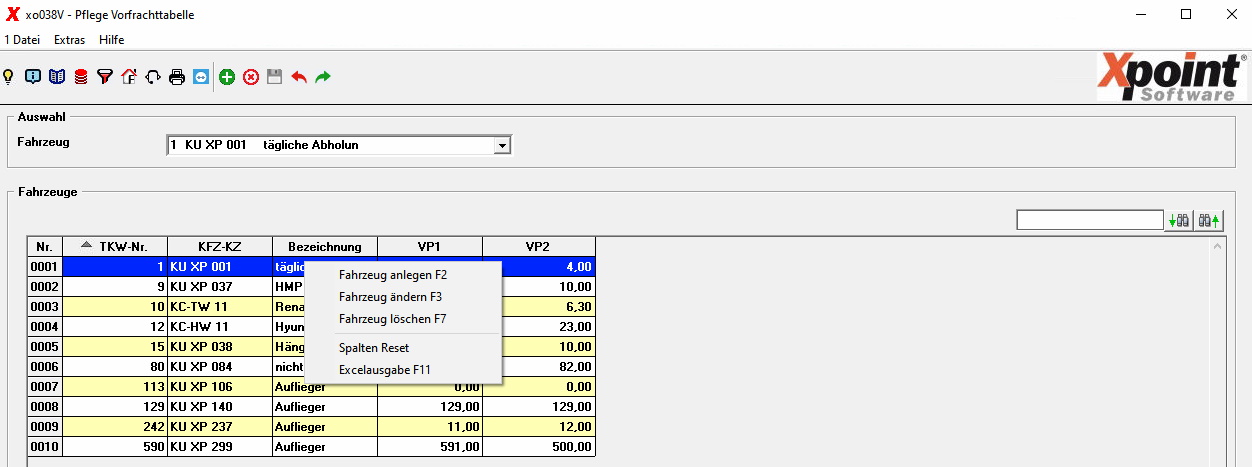Screen dimensions: 1252x467
Task: Choose Fahrzeug ändern F3 in context menu
Action: 402,297
